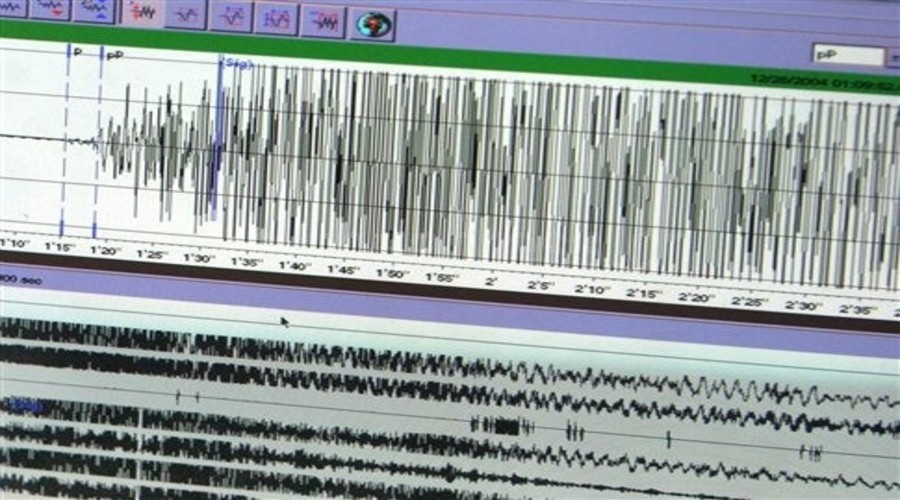
Task: Open the pP phase dropdown arrow
Action: tap(893, 57)
